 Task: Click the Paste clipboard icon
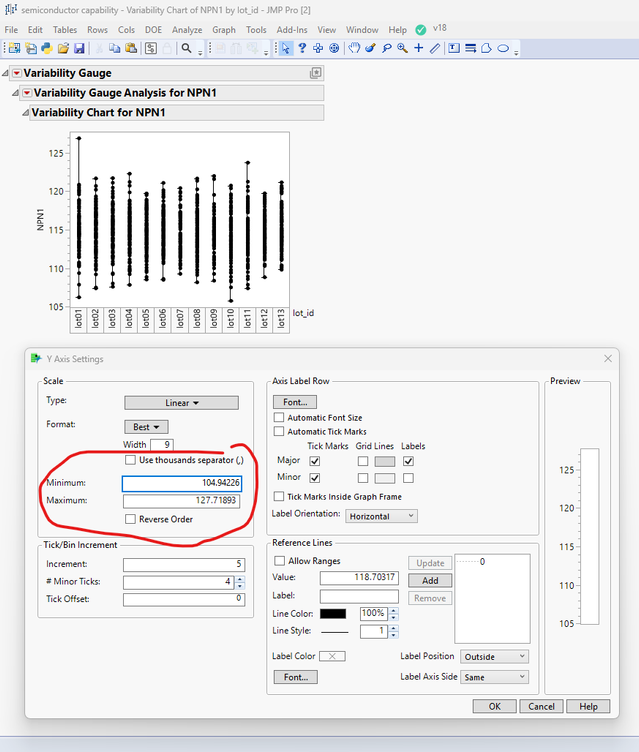(x=130, y=48)
